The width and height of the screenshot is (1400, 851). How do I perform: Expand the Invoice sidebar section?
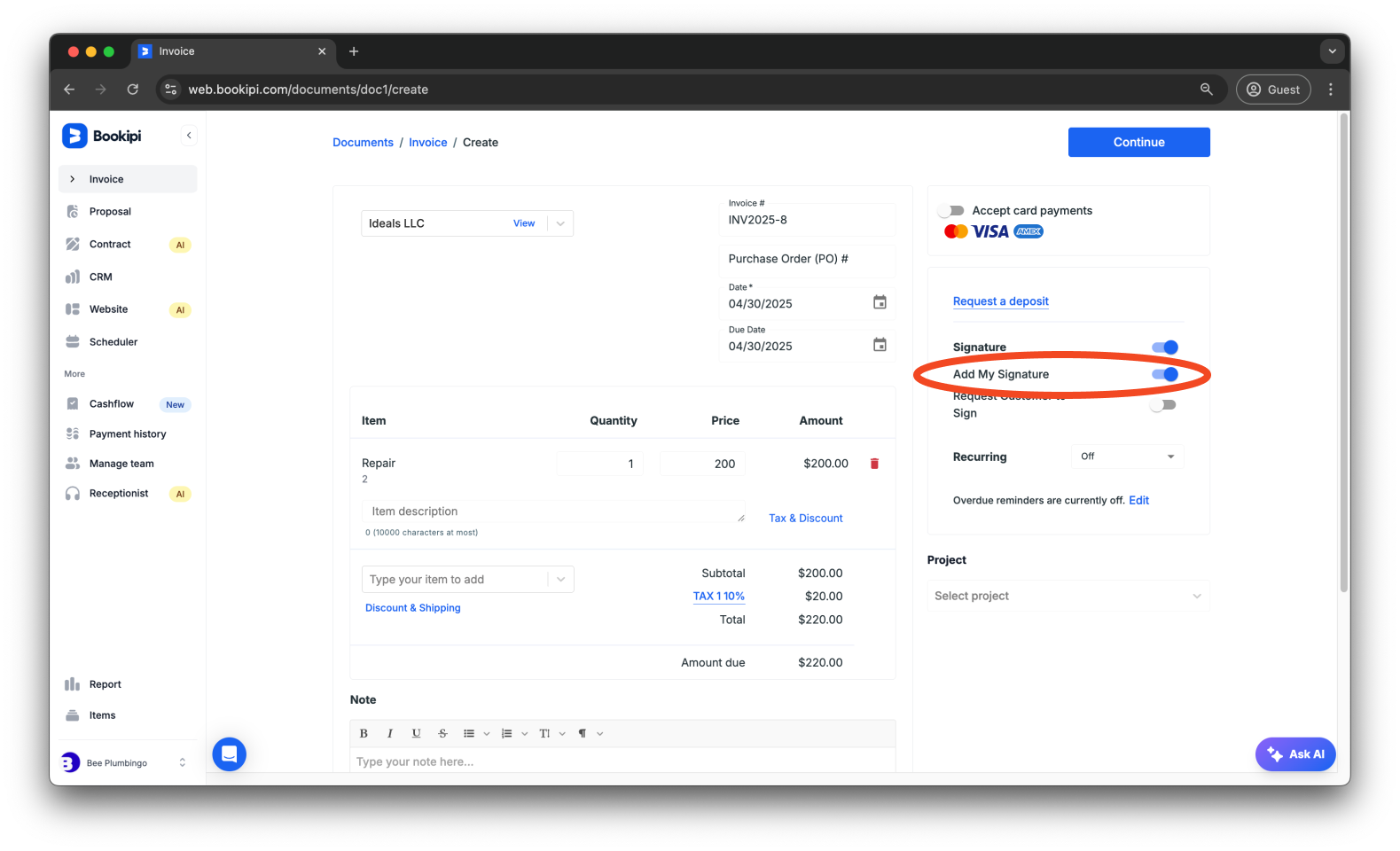point(73,179)
